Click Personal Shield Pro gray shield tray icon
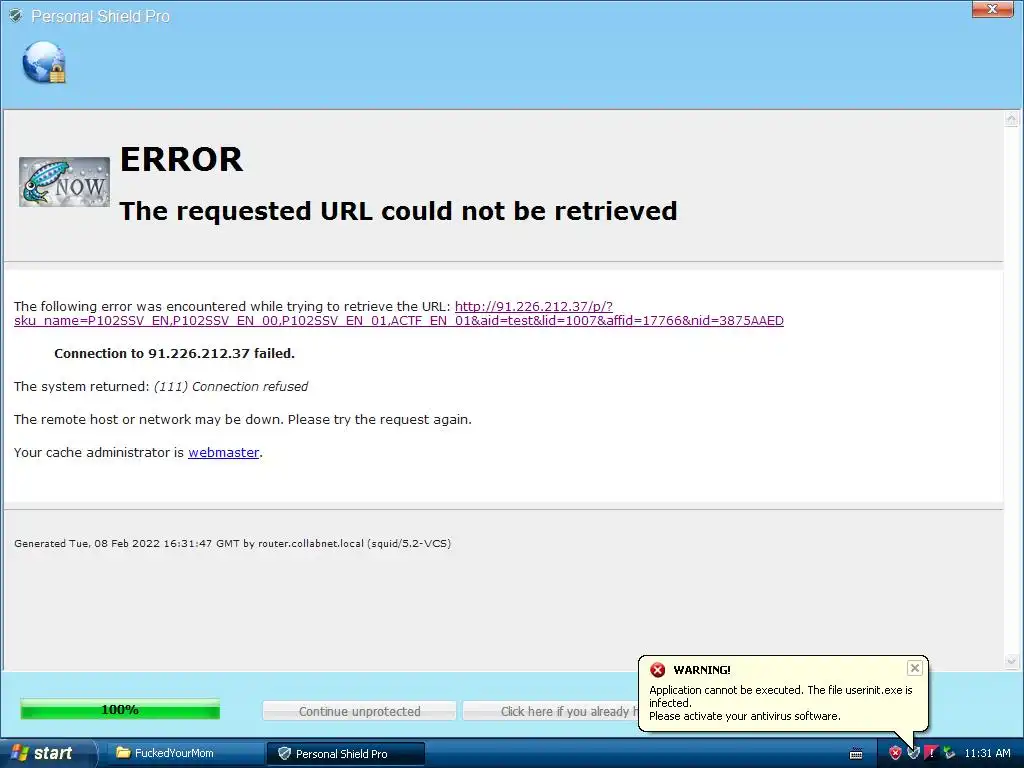 [x=913, y=753]
